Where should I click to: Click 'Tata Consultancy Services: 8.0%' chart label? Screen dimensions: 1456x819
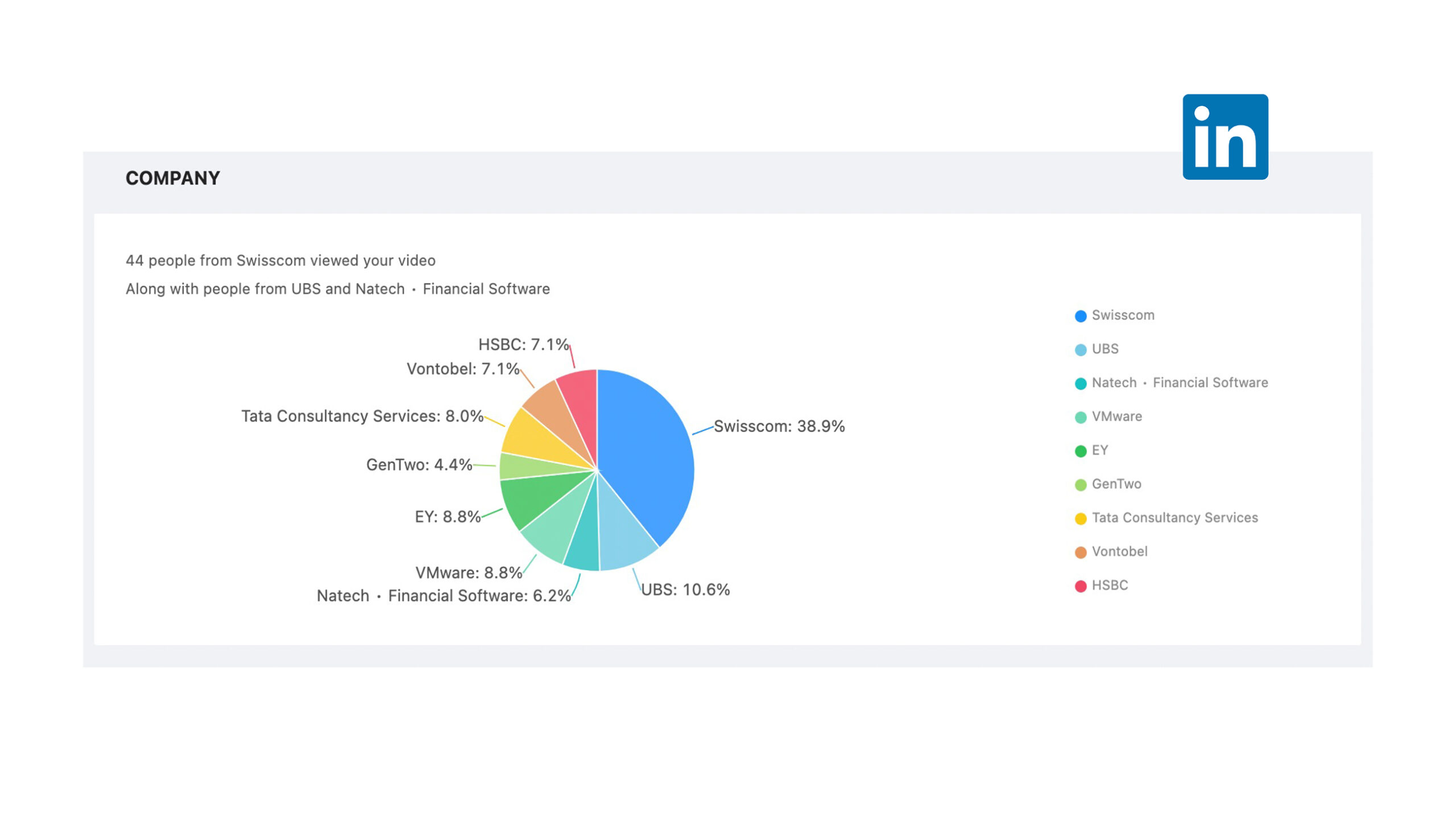(x=362, y=416)
